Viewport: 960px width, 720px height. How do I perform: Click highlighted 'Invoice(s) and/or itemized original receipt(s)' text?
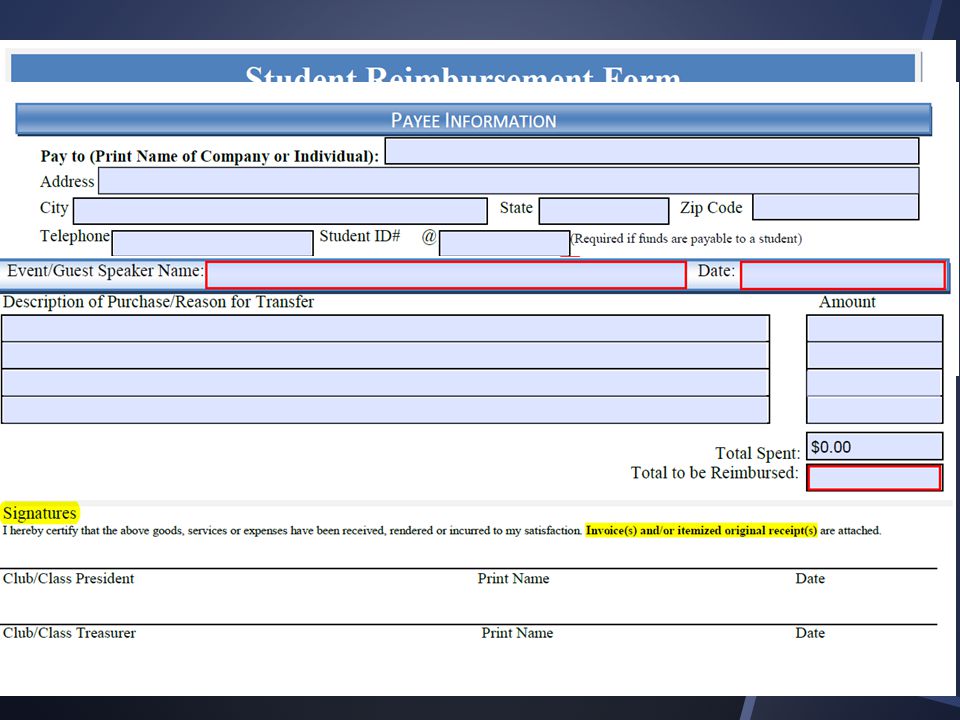point(701,530)
